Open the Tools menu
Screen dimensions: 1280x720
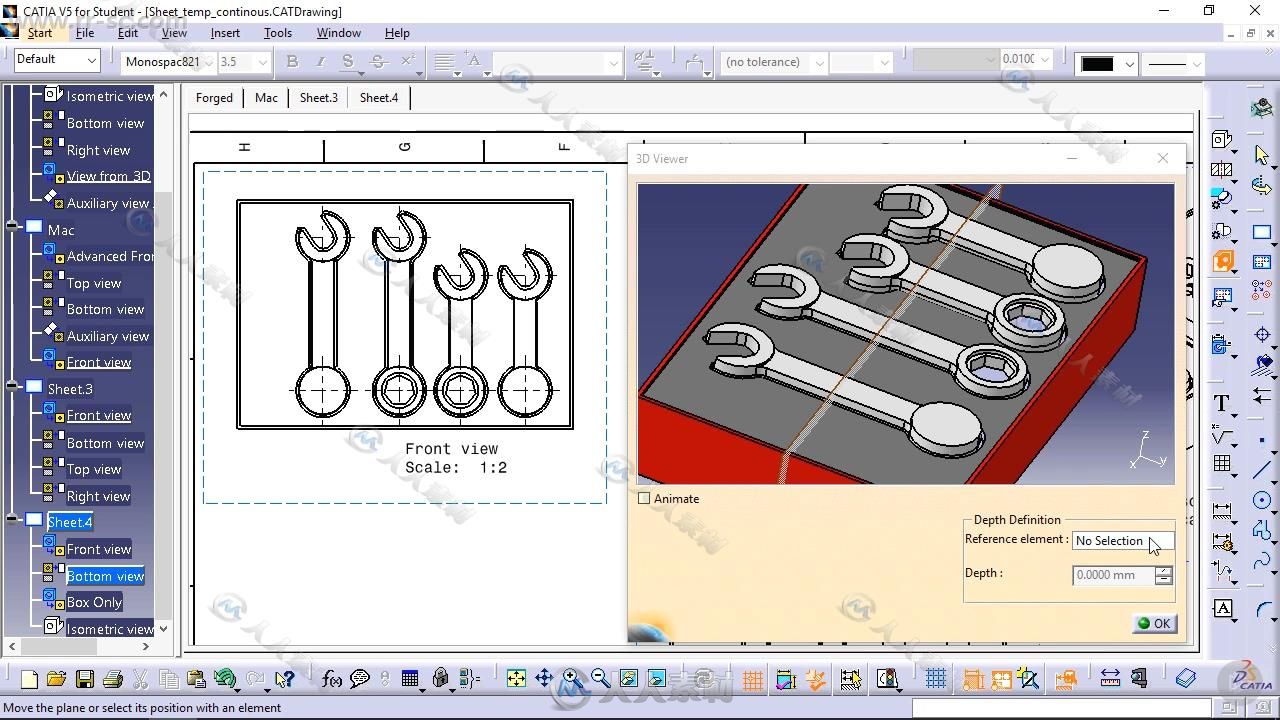pos(278,33)
